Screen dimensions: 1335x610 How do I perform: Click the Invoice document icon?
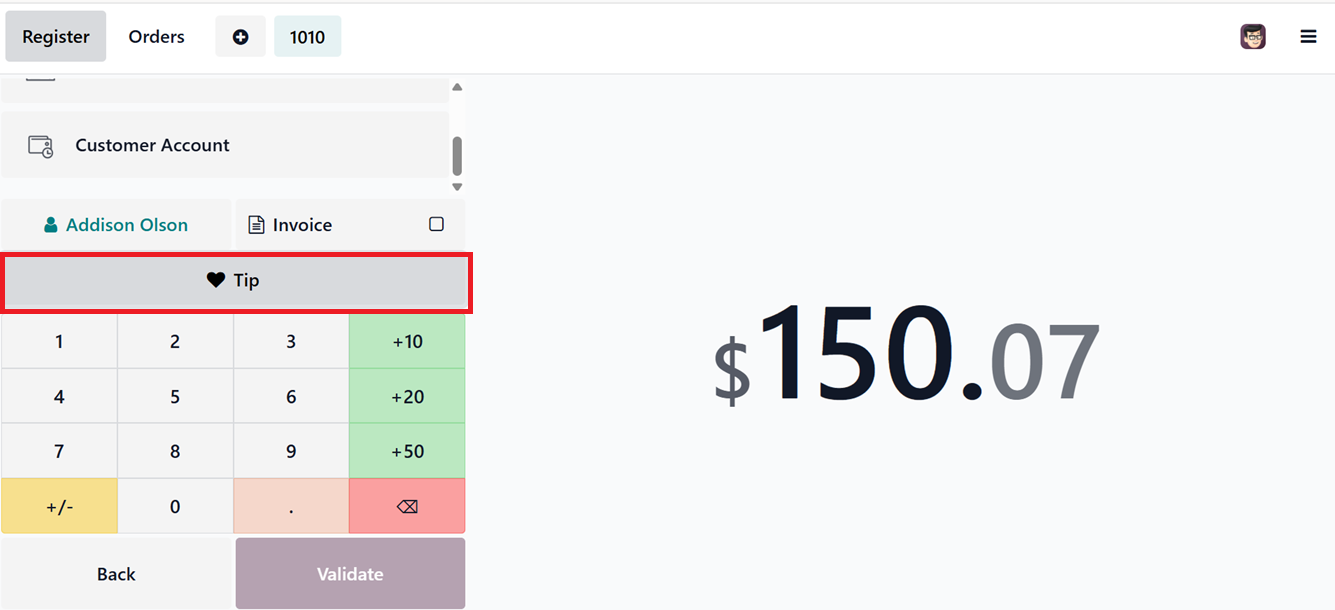[257, 225]
